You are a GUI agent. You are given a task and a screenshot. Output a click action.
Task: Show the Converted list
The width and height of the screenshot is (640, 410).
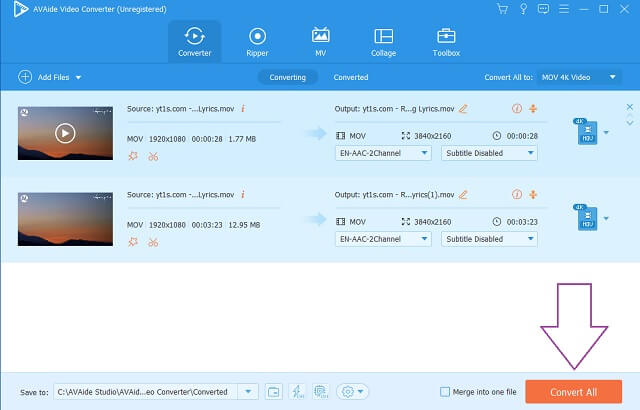(351, 77)
